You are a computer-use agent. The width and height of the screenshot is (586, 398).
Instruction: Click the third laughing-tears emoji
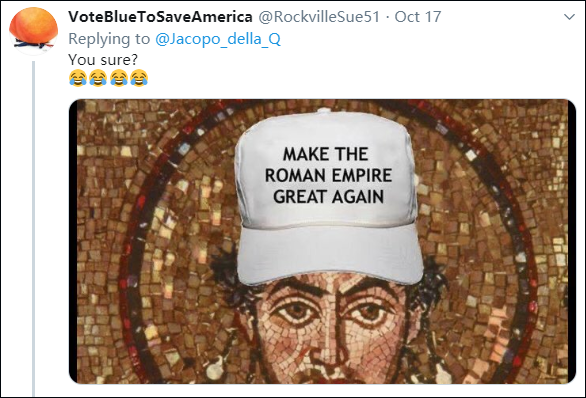pos(118,78)
